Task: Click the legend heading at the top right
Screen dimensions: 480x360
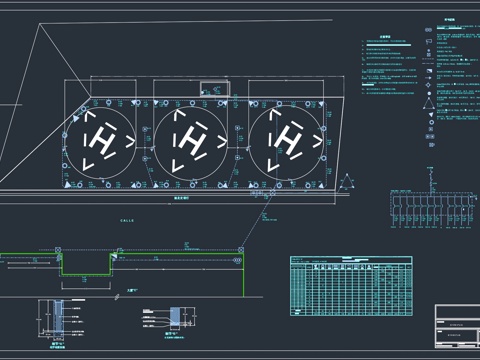Action: (x=449, y=20)
